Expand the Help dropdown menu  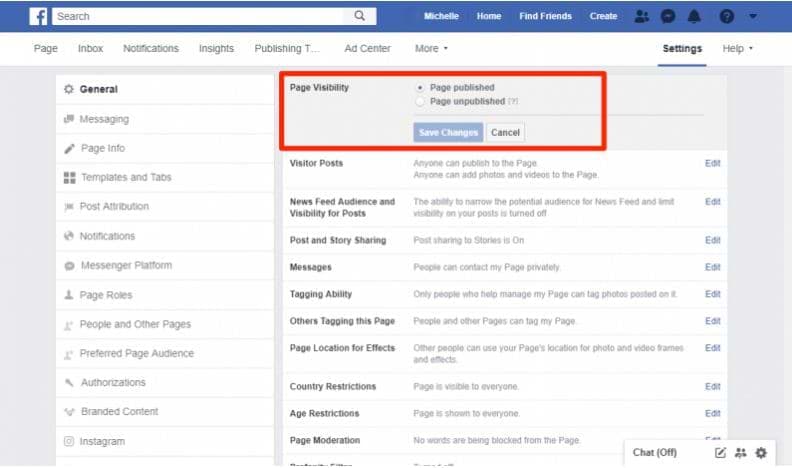pyautogui.click(x=737, y=48)
